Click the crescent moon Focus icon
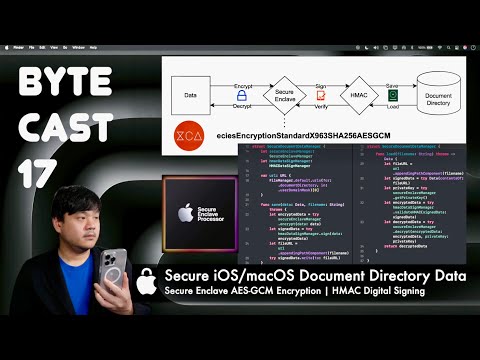The image size is (480, 360). (x=367, y=48)
